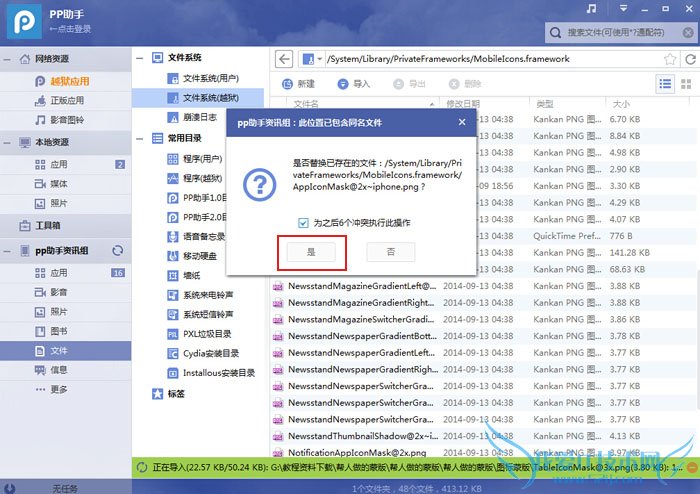Image resolution: width=700 pixels, height=494 pixels.
Task: Open the path device dropdown arrow
Action: tap(320, 59)
